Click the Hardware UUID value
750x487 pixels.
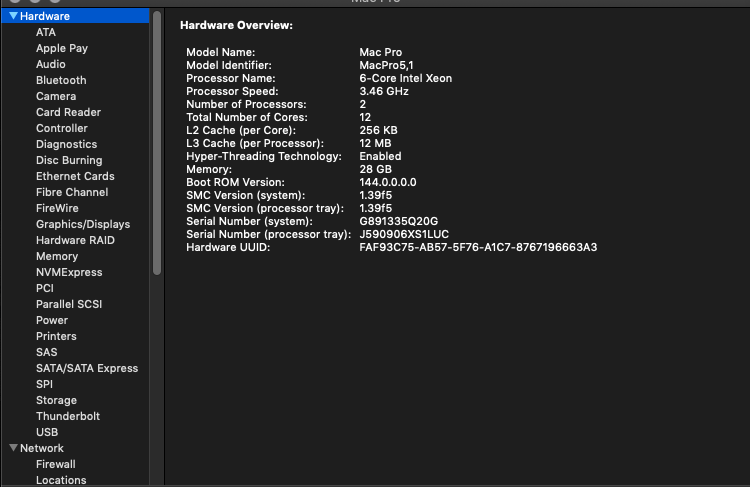(x=478, y=247)
